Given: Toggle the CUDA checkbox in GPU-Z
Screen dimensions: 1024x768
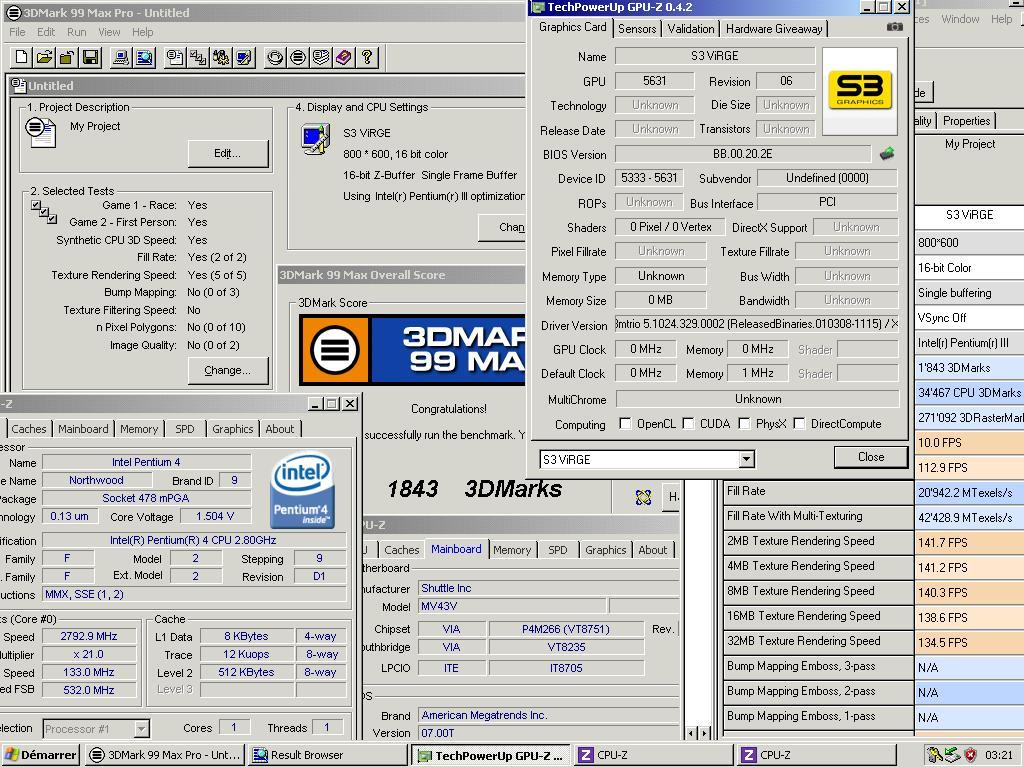Looking at the screenshot, I should tap(688, 424).
